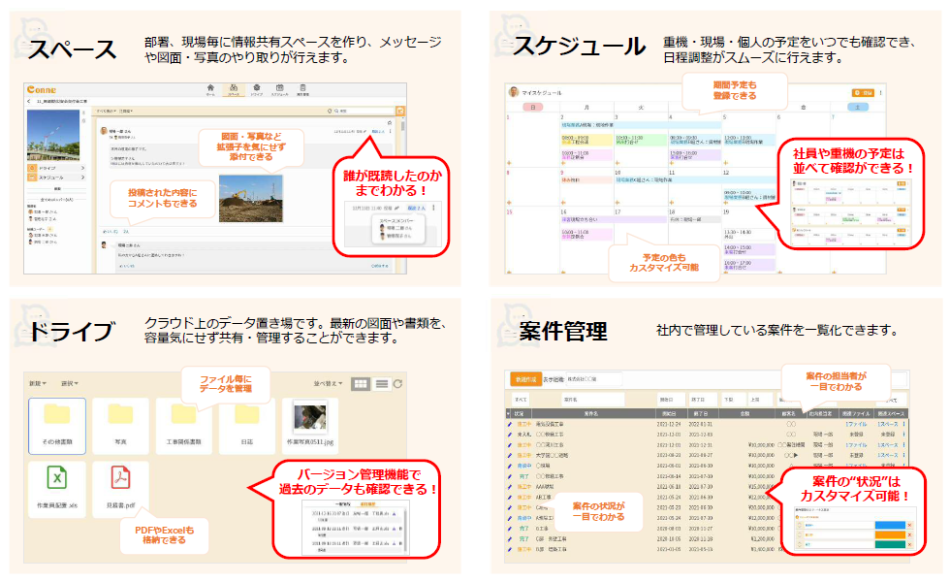This screenshot has height=582, width=950.
Task: Open the new item dropdown in Drive
Action: tap(39, 384)
